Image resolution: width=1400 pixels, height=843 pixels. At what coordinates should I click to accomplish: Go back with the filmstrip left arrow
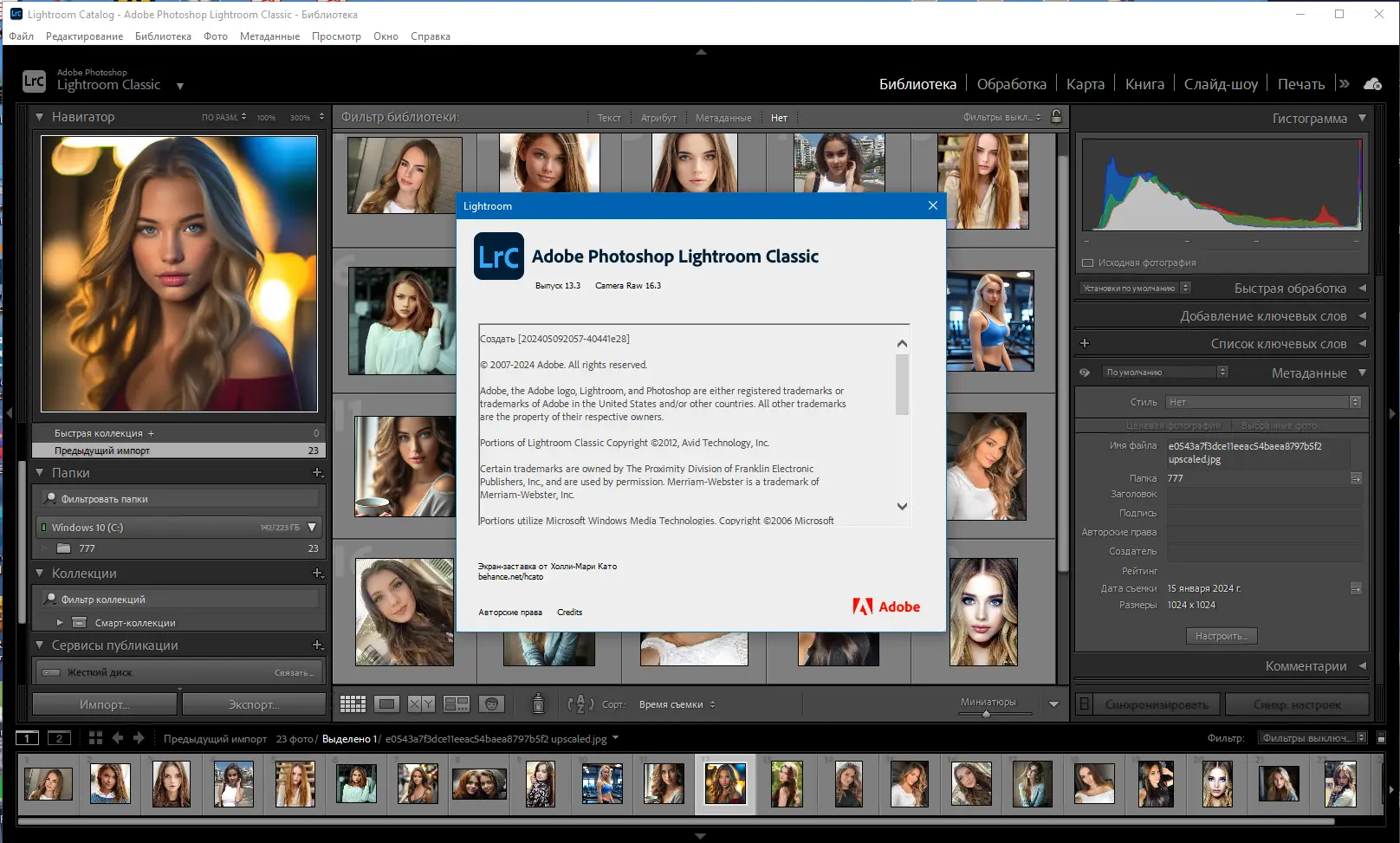pyautogui.click(x=118, y=738)
